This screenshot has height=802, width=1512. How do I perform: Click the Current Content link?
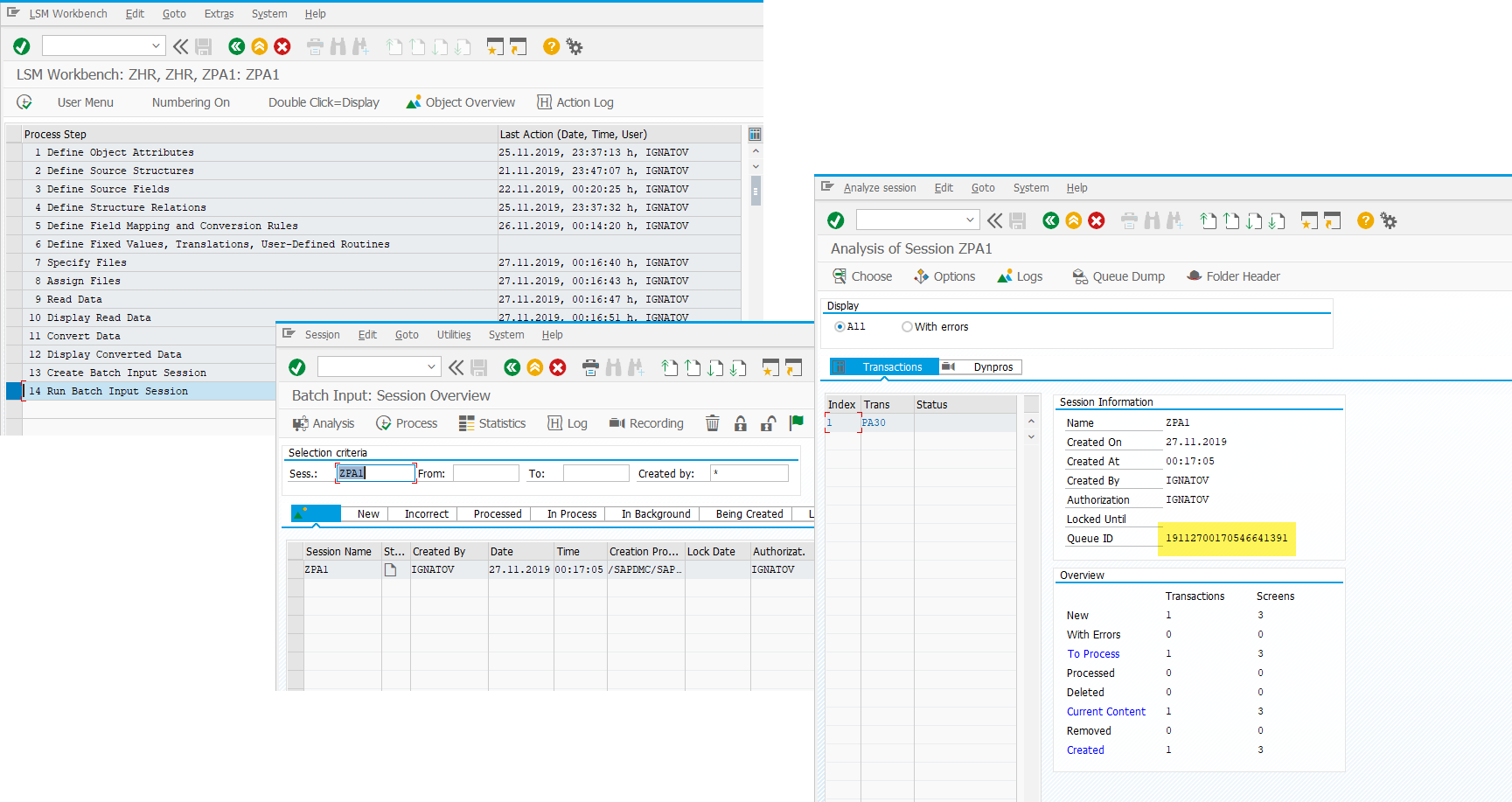1105,712
